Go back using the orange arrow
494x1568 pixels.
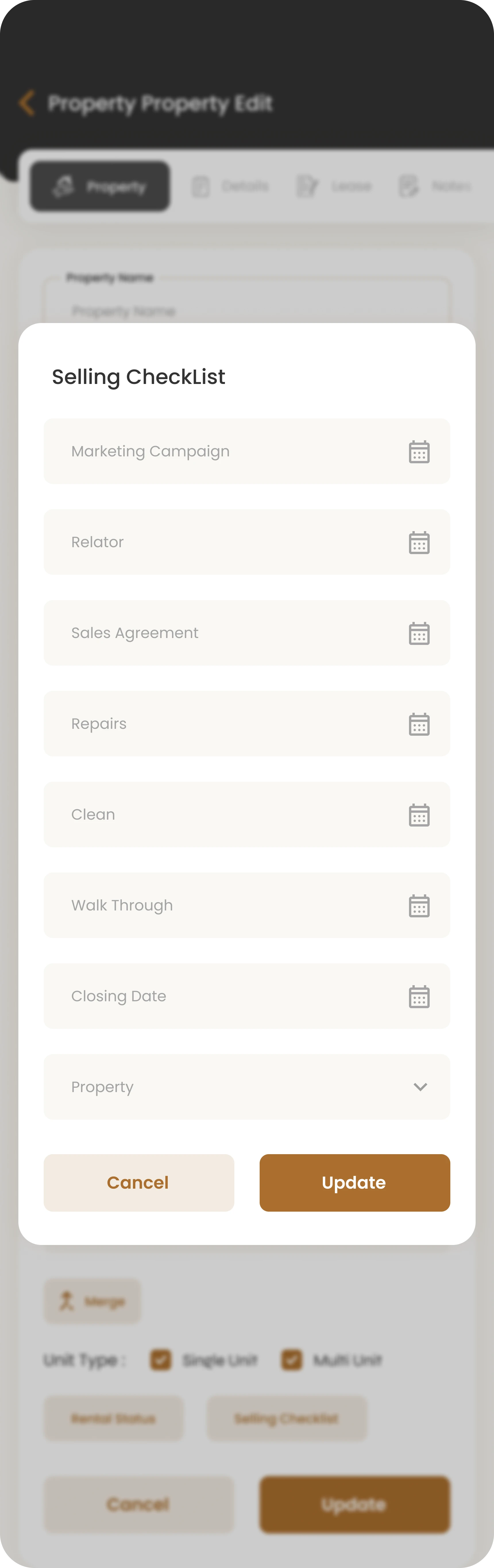26,103
